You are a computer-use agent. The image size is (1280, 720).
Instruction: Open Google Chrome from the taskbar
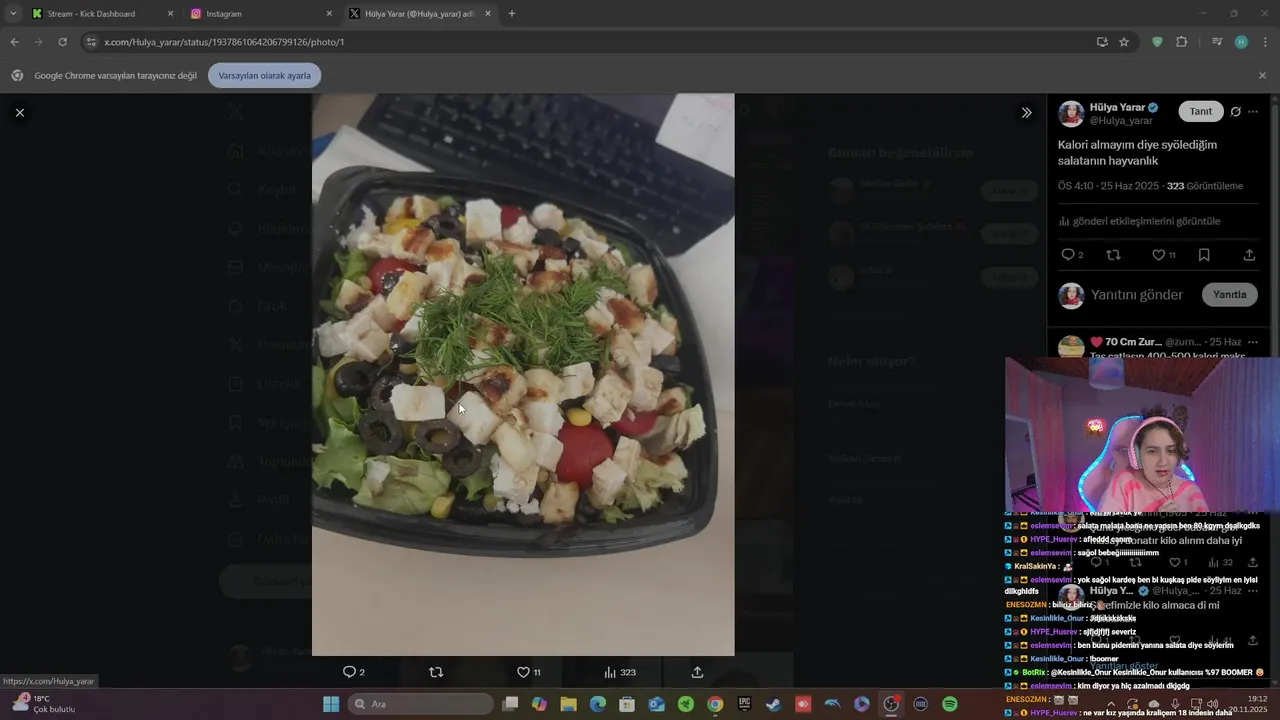715,704
